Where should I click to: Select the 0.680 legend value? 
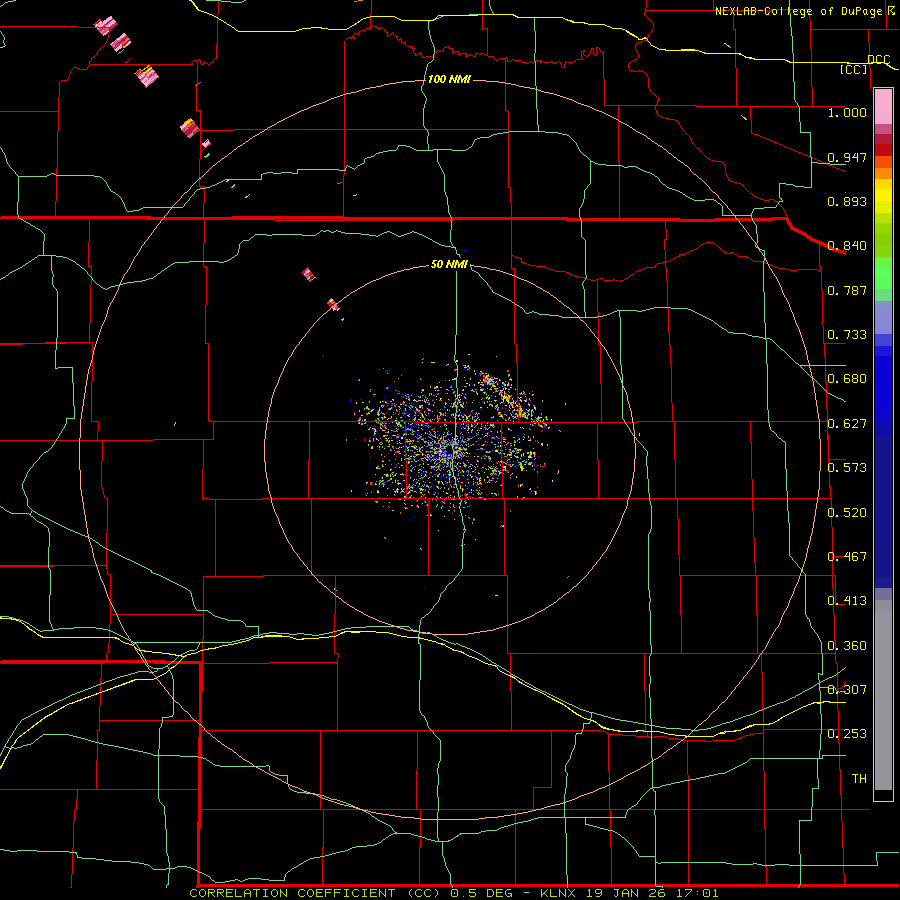pos(847,379)
